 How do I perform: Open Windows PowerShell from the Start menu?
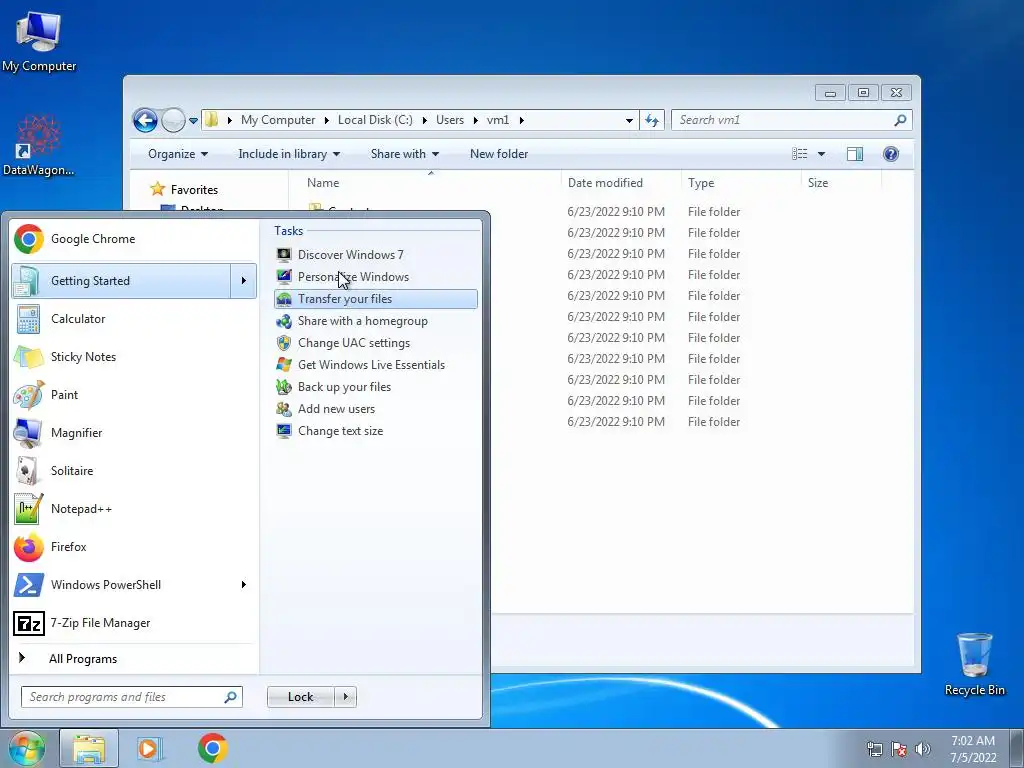[x=121, y=584]
